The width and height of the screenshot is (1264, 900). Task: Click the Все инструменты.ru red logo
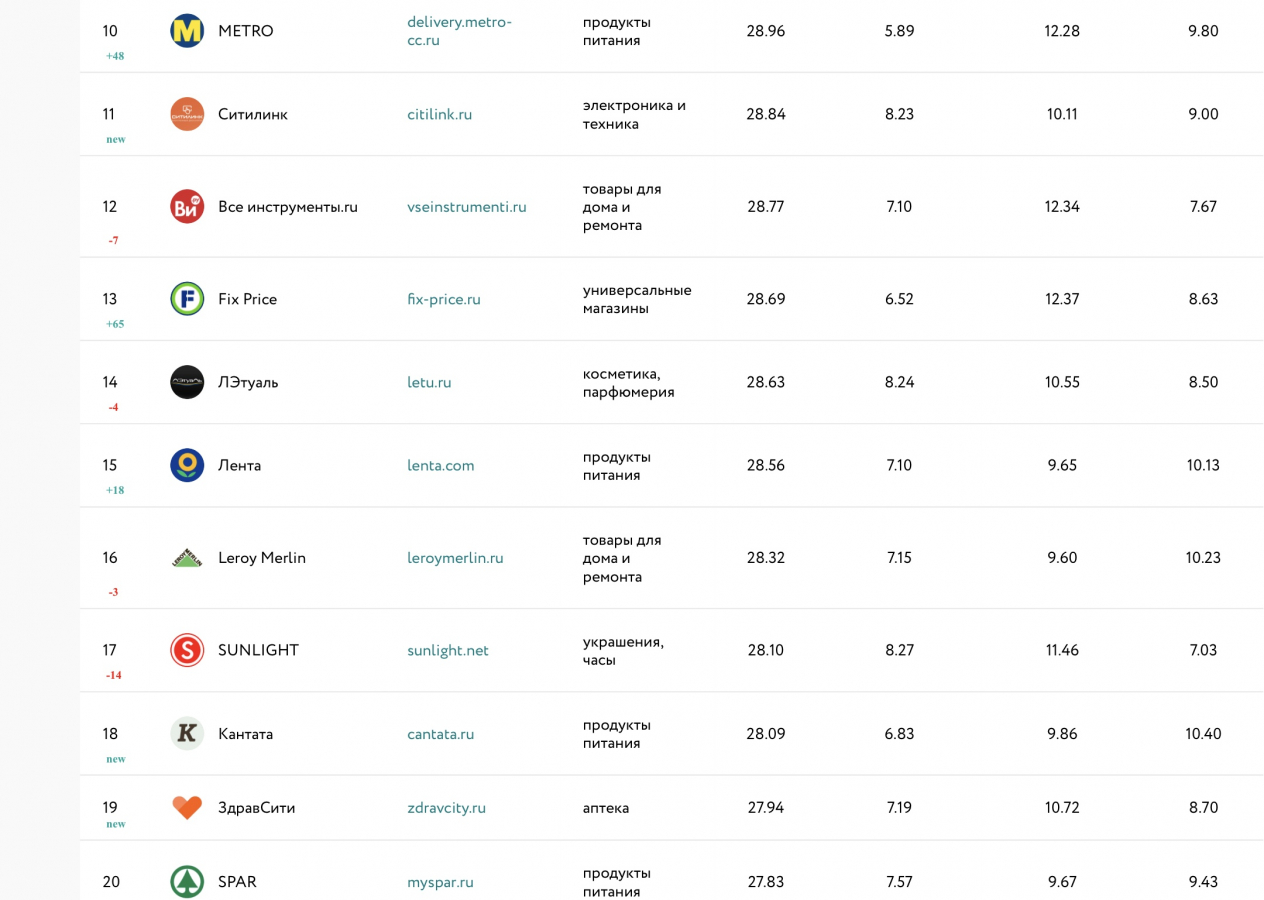point(187,207)
